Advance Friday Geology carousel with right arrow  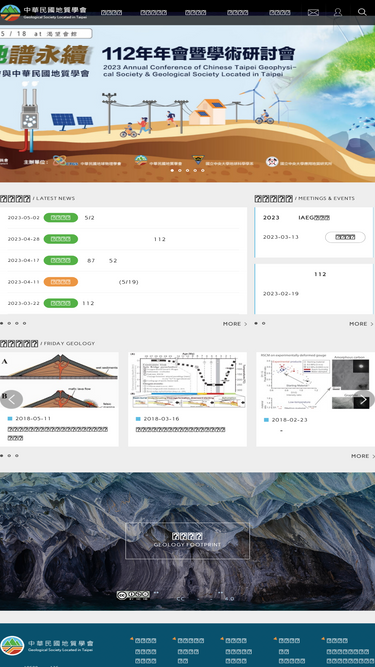364,399
